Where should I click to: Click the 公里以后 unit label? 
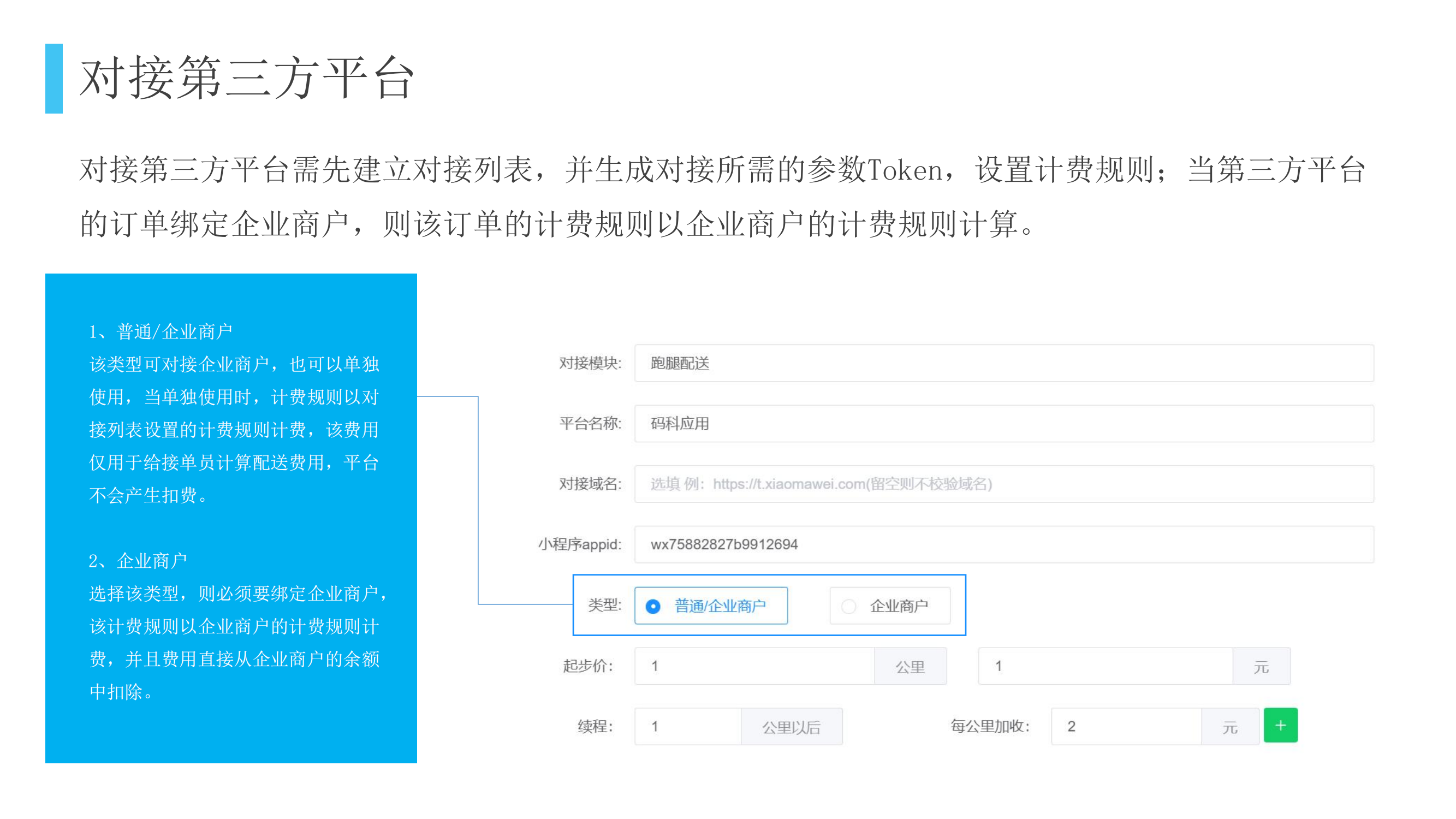click(791, 727)
